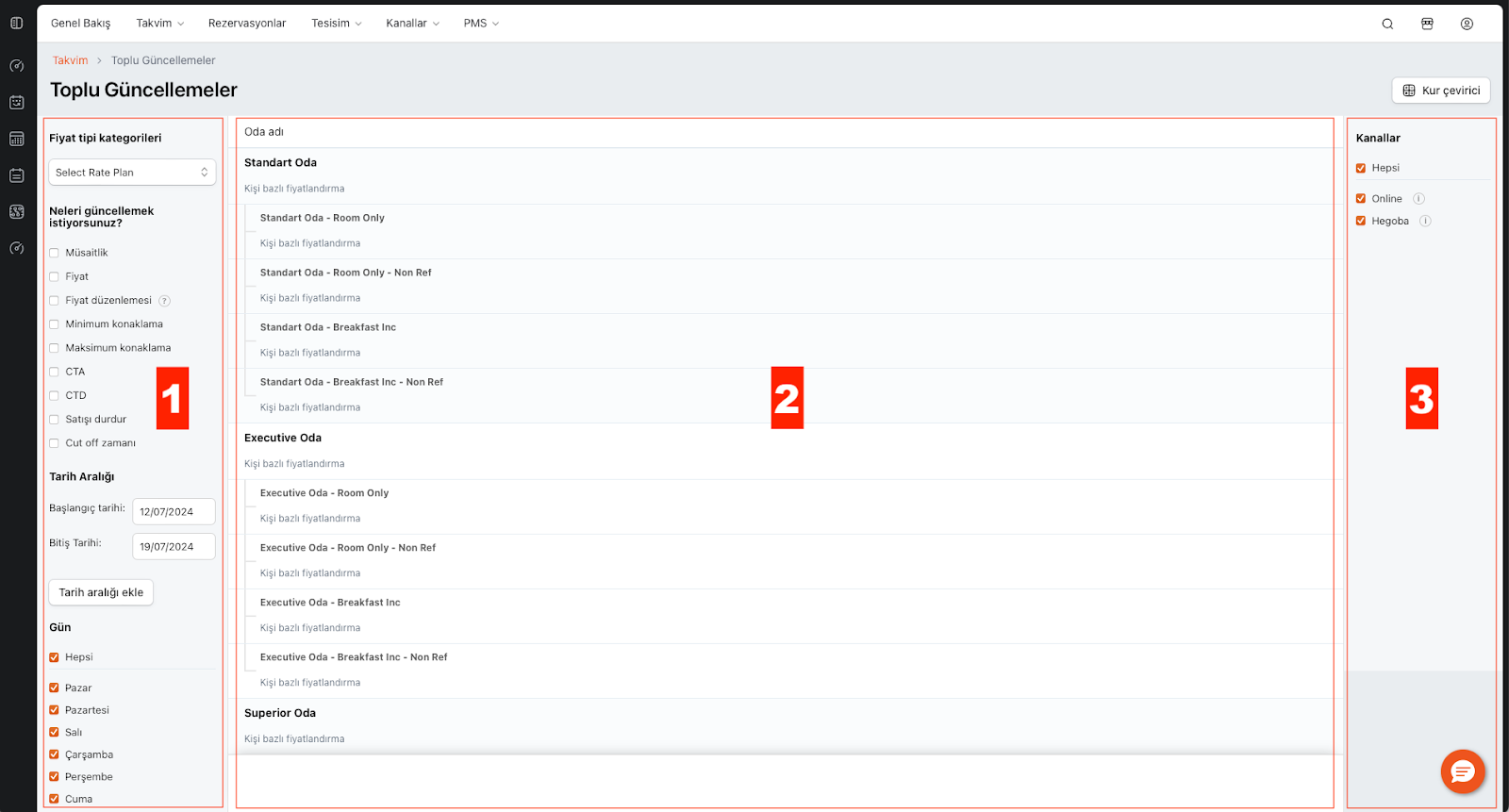1509x812 pixels.
Task: Click help icon beside Fiyat düzenlemesi
Action: click(x=164, y=301)
